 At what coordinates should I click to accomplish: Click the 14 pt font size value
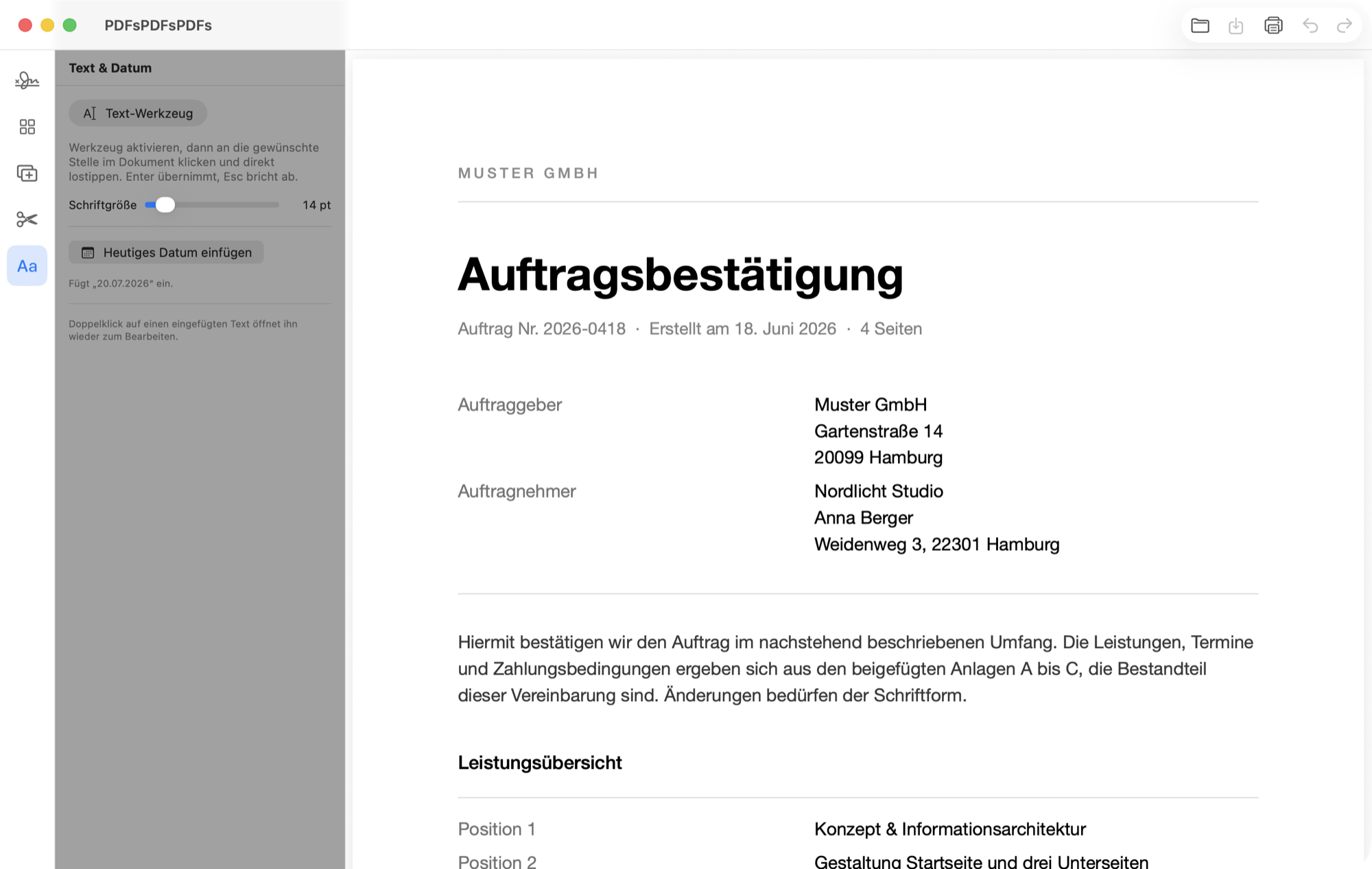[x=316, y=205]
